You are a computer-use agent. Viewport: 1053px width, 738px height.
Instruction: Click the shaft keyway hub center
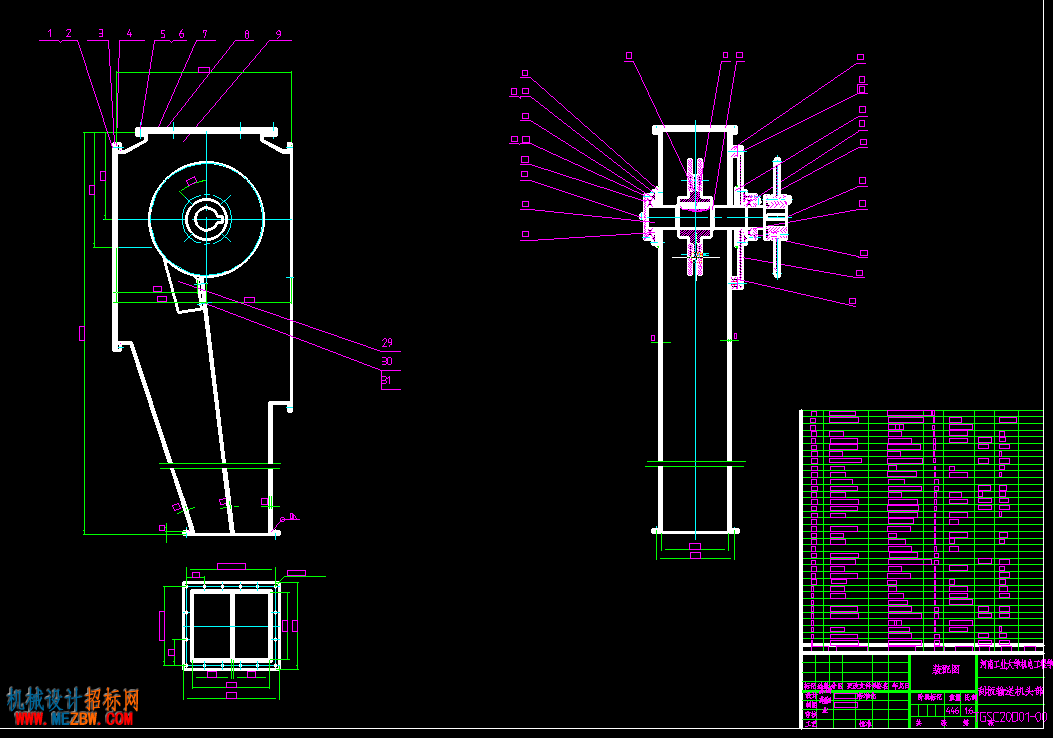[206, 219]
